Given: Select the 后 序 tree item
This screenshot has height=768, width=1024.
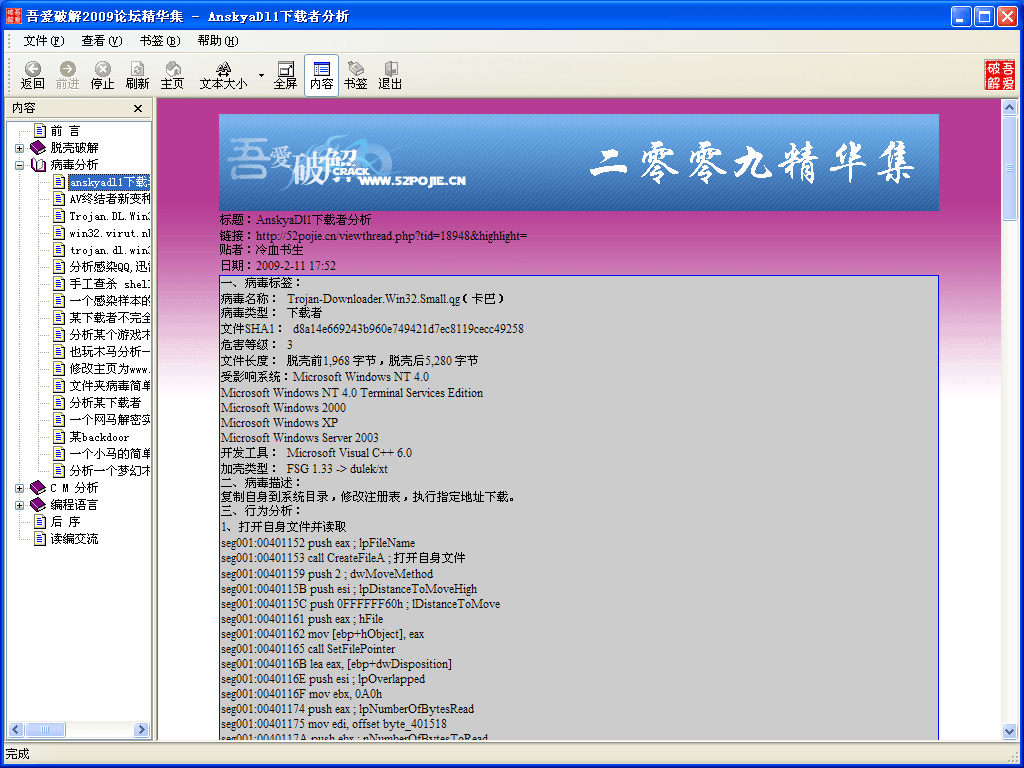Looking at the screenshot, I should coord(65,522).
